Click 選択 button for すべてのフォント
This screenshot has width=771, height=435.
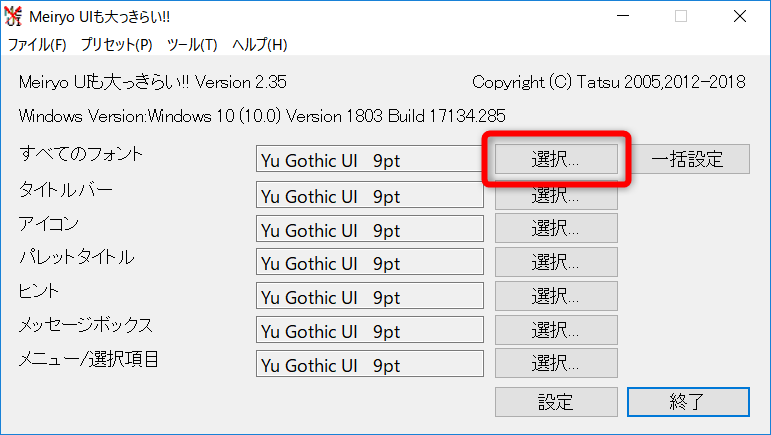click(x=556, y=159)
